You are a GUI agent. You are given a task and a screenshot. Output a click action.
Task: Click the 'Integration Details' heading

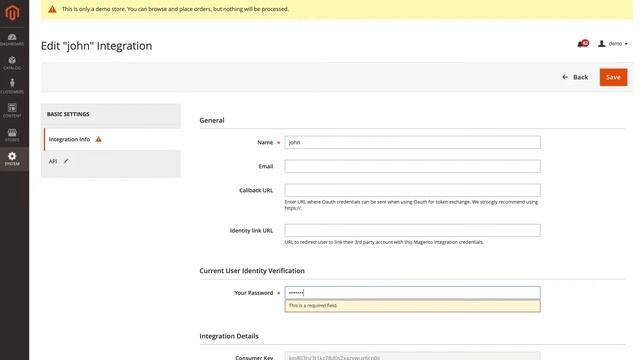[x=229, y=336]
